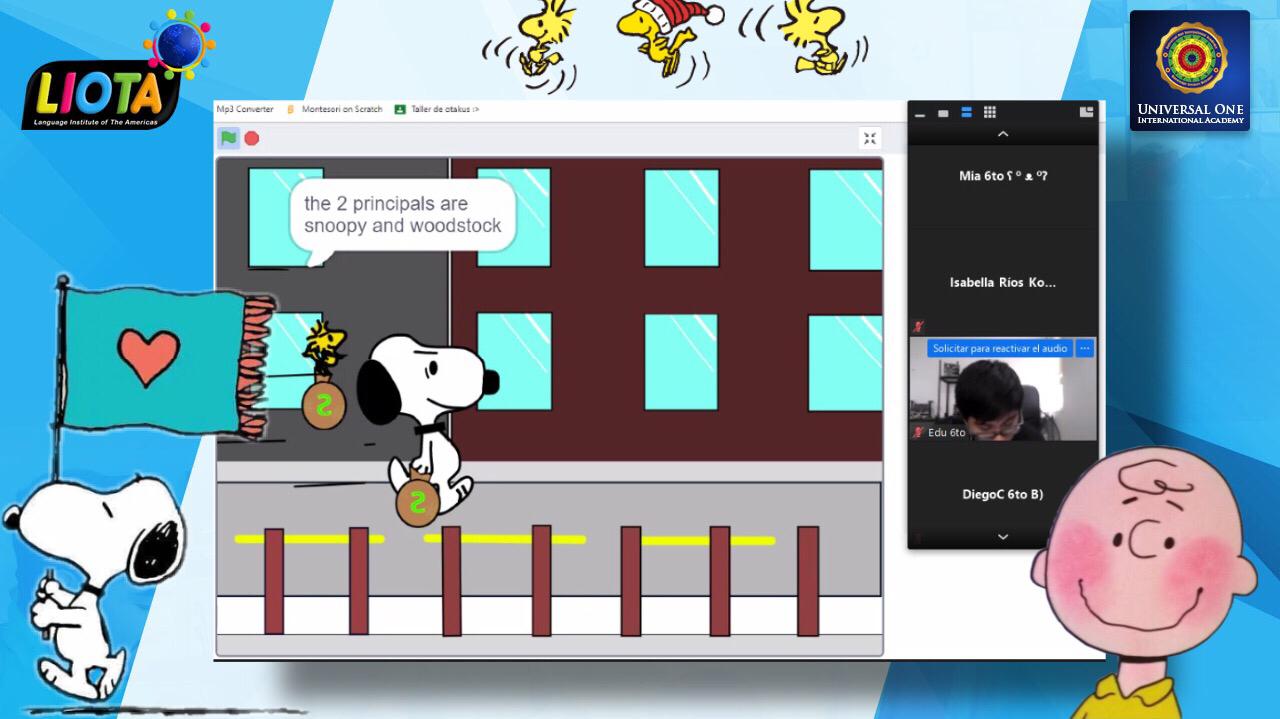Switch Zoom panel to grid gallery view
Screen dimensions: 1280x719
click(989, 112)
